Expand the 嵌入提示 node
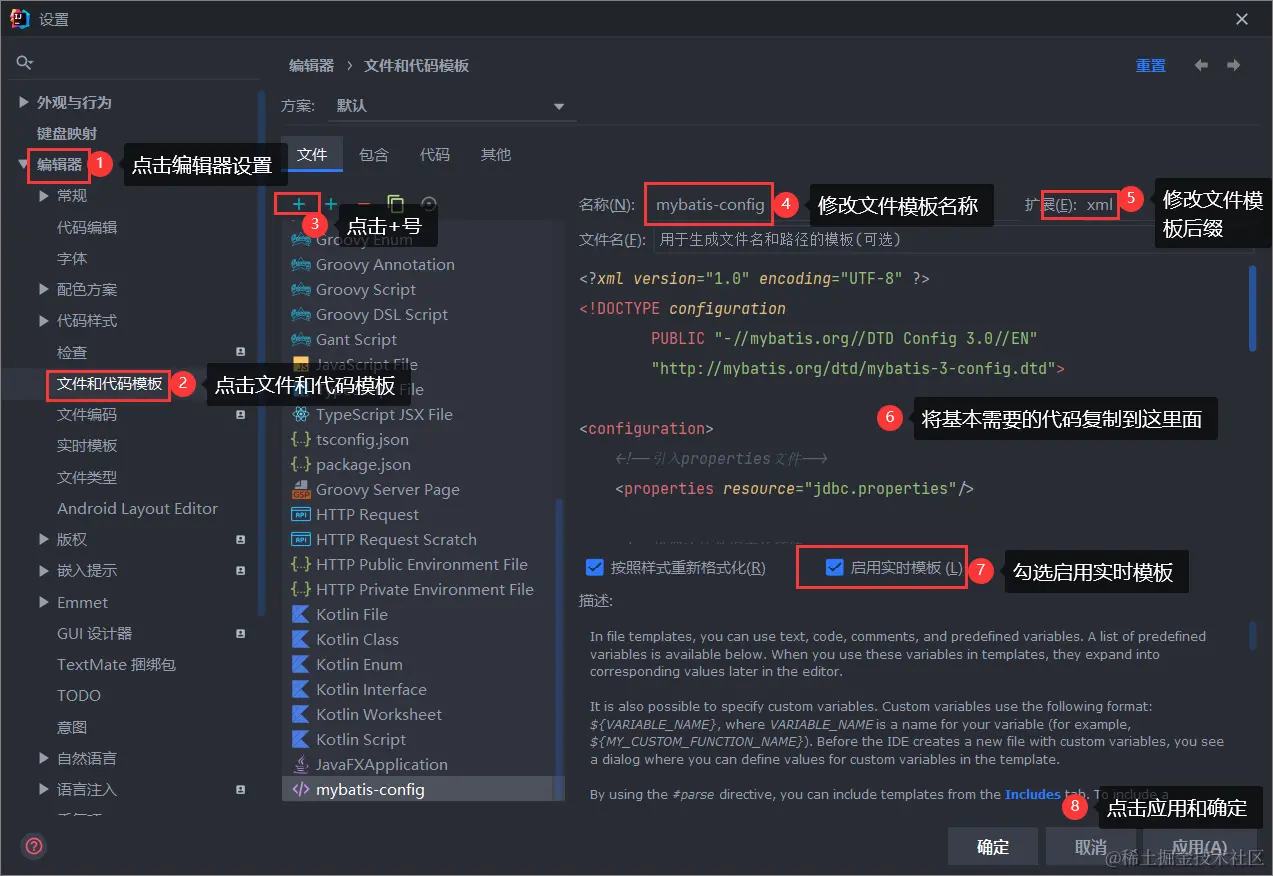The image size is (1273, 876). coord(44,570)
